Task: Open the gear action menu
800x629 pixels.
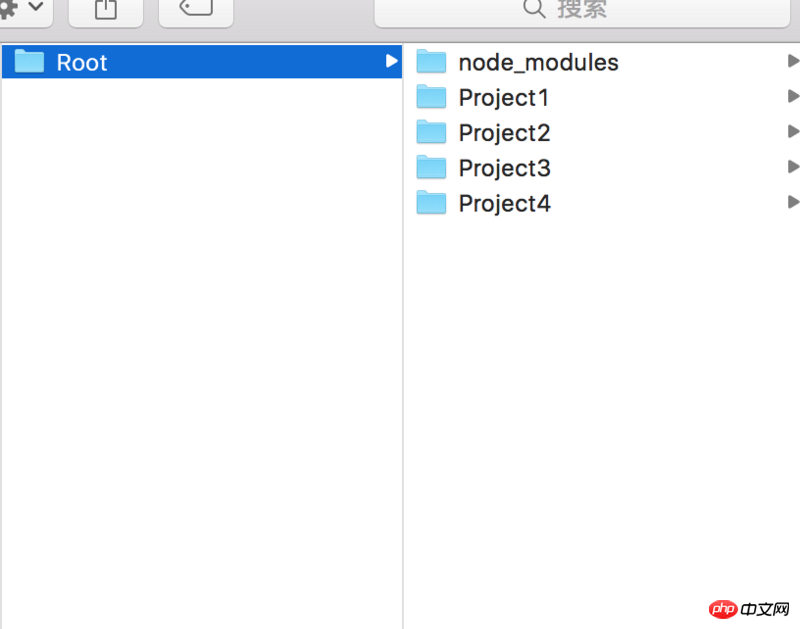Action: click(x=20, y=9)
